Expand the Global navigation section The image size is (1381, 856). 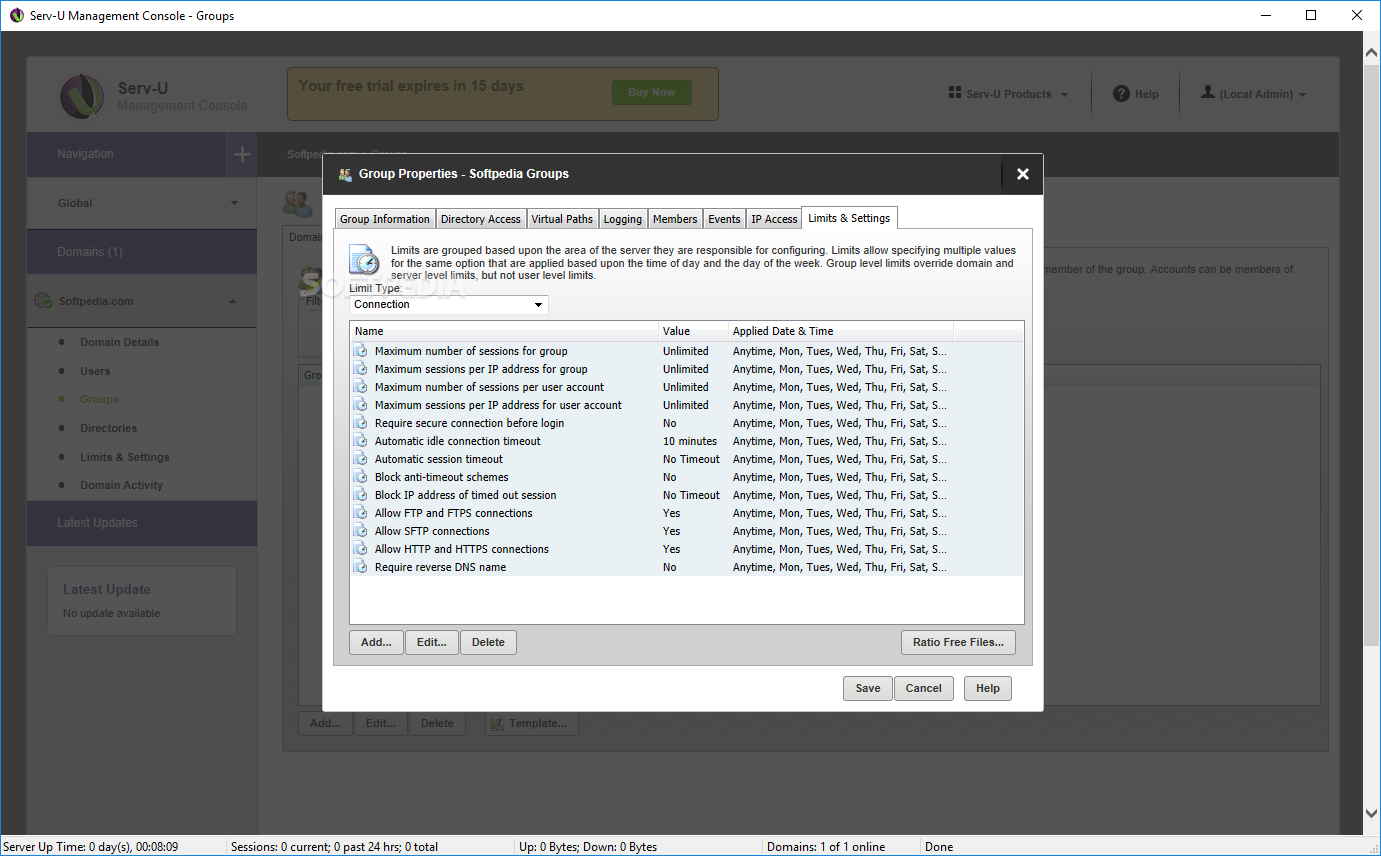[x=142, y=203]
